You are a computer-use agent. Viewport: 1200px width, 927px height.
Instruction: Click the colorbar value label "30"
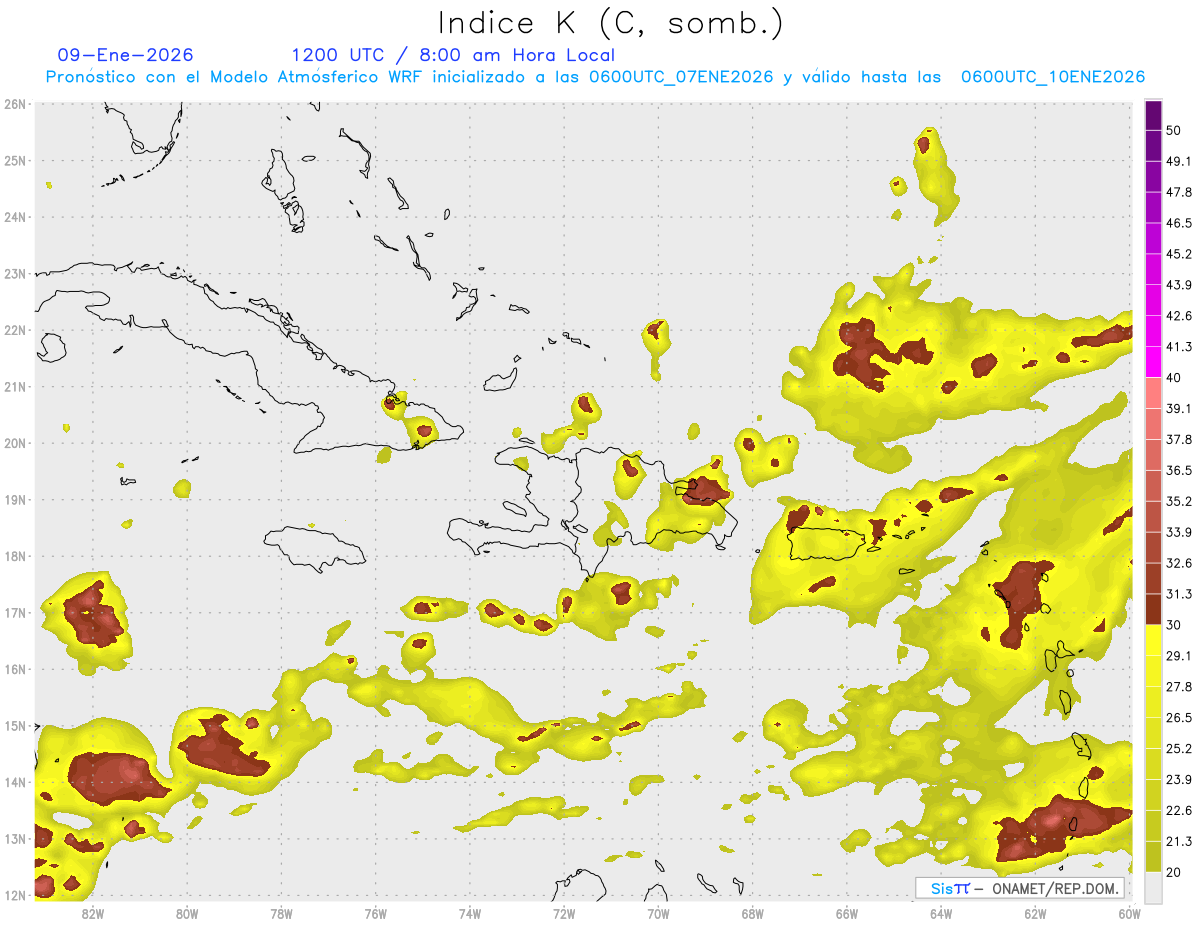tap(1173, 625)
